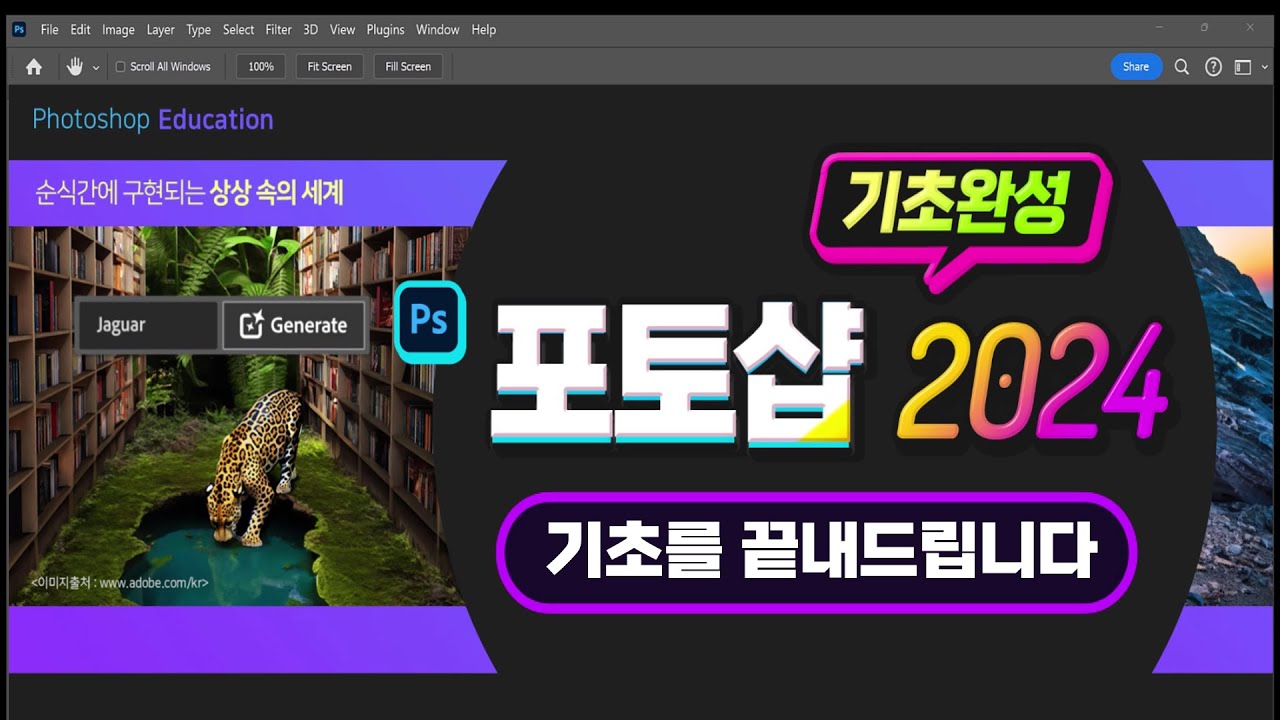Open the Select menu
This screenshot has width=1280, height=720.
tap(238, 30)
